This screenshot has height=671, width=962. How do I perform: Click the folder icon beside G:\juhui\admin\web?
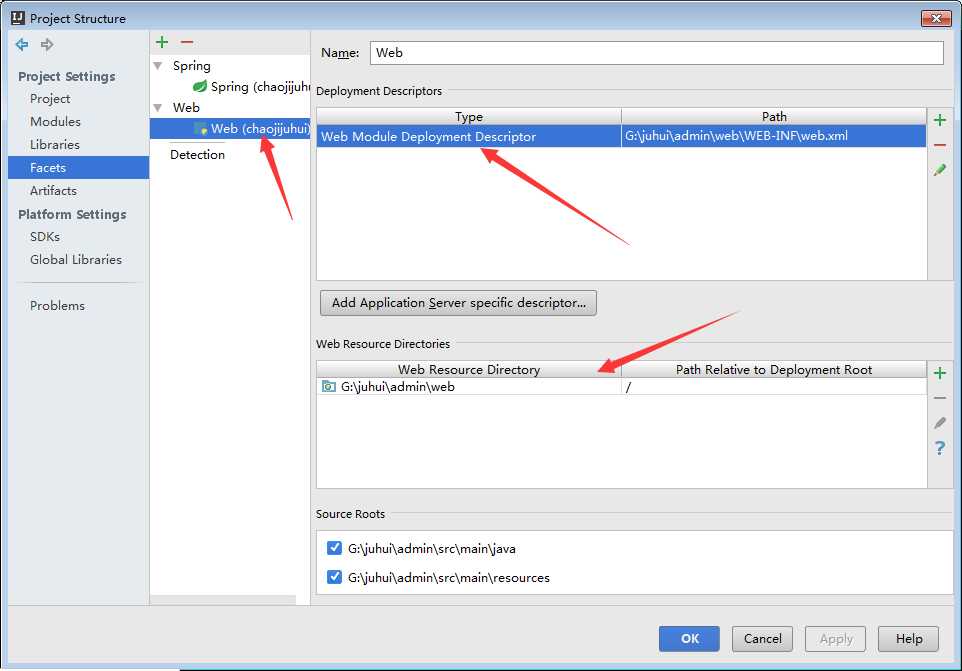[x=329, y=386]
